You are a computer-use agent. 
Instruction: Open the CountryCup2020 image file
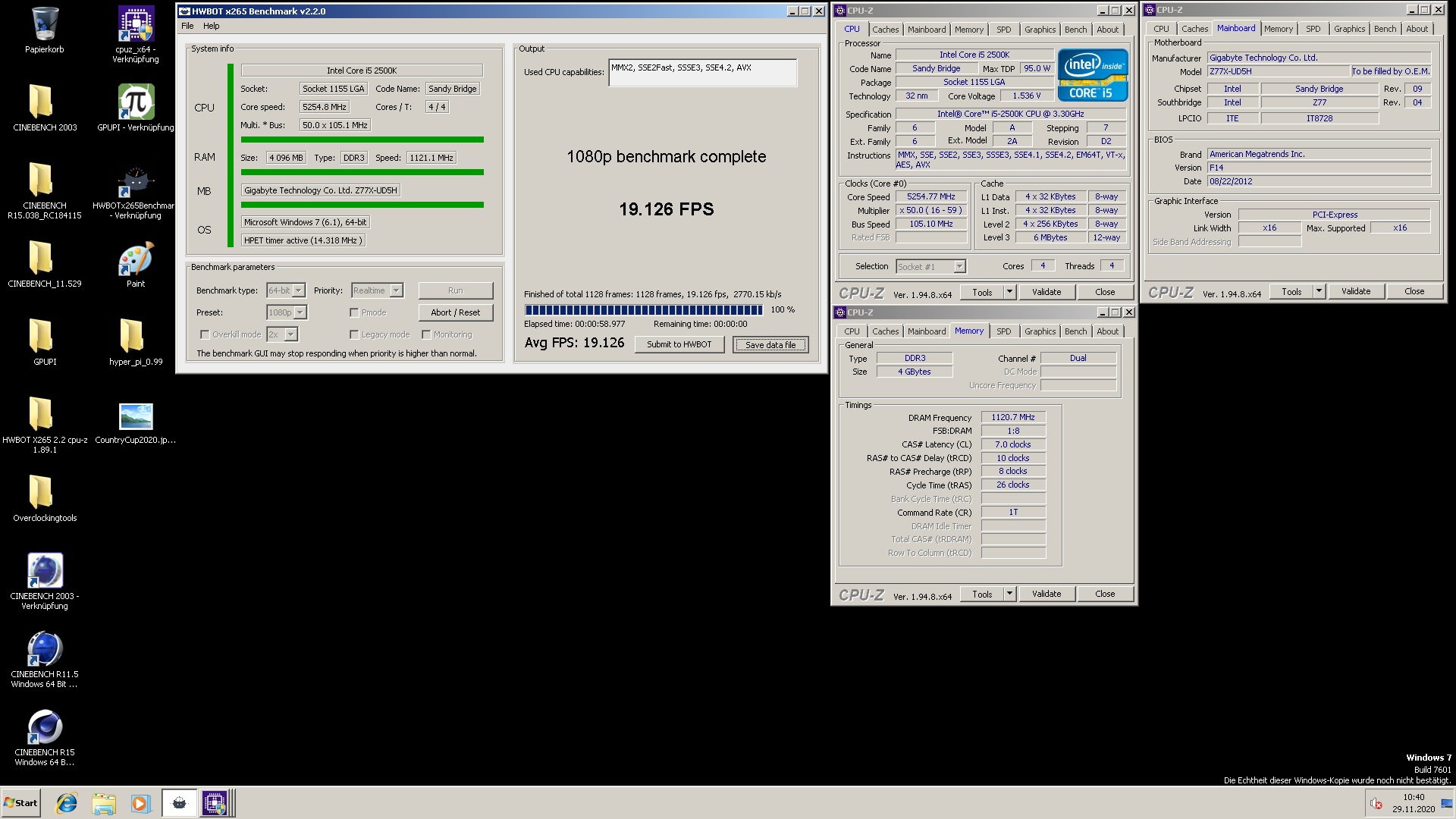click(136, 416)
